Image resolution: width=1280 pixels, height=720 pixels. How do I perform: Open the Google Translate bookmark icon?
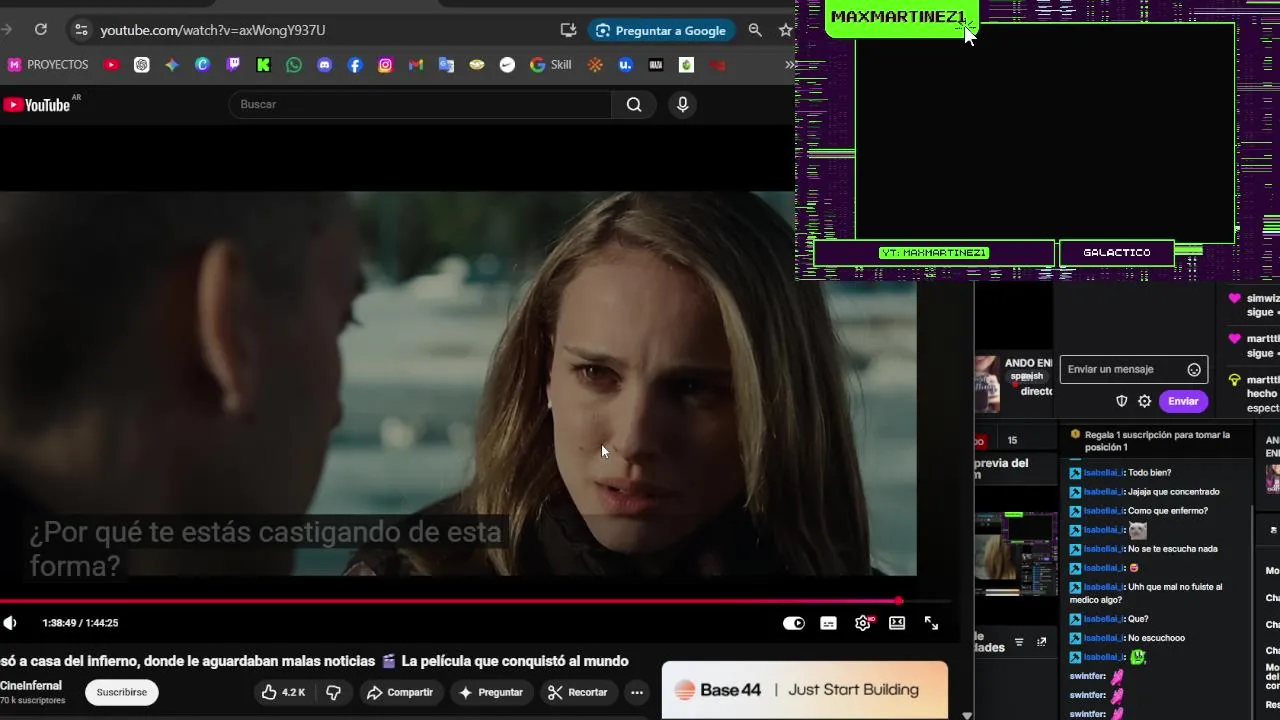tap(446, 65)
